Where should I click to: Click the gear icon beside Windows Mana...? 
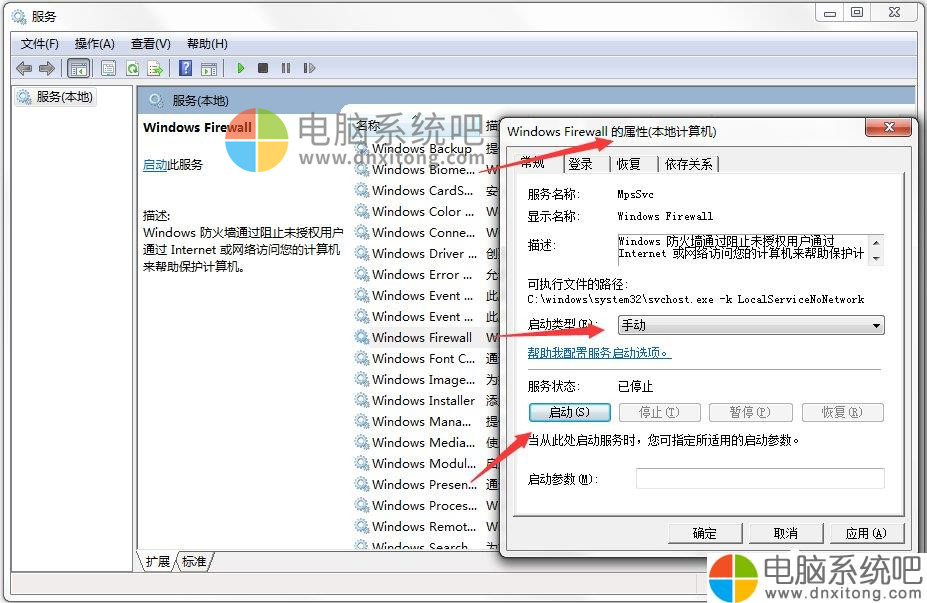pyautogui.click(x=361, y=421)
